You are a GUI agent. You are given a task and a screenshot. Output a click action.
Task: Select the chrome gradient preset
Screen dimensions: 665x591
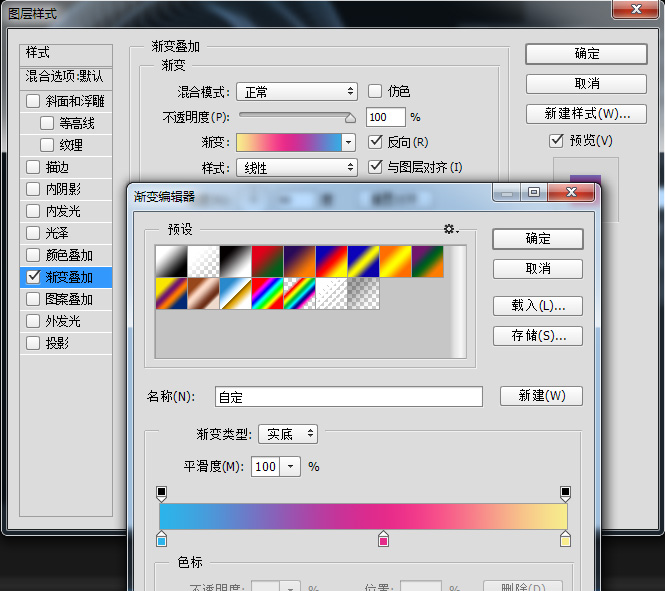pyautogui.click(x=235, y=293)
